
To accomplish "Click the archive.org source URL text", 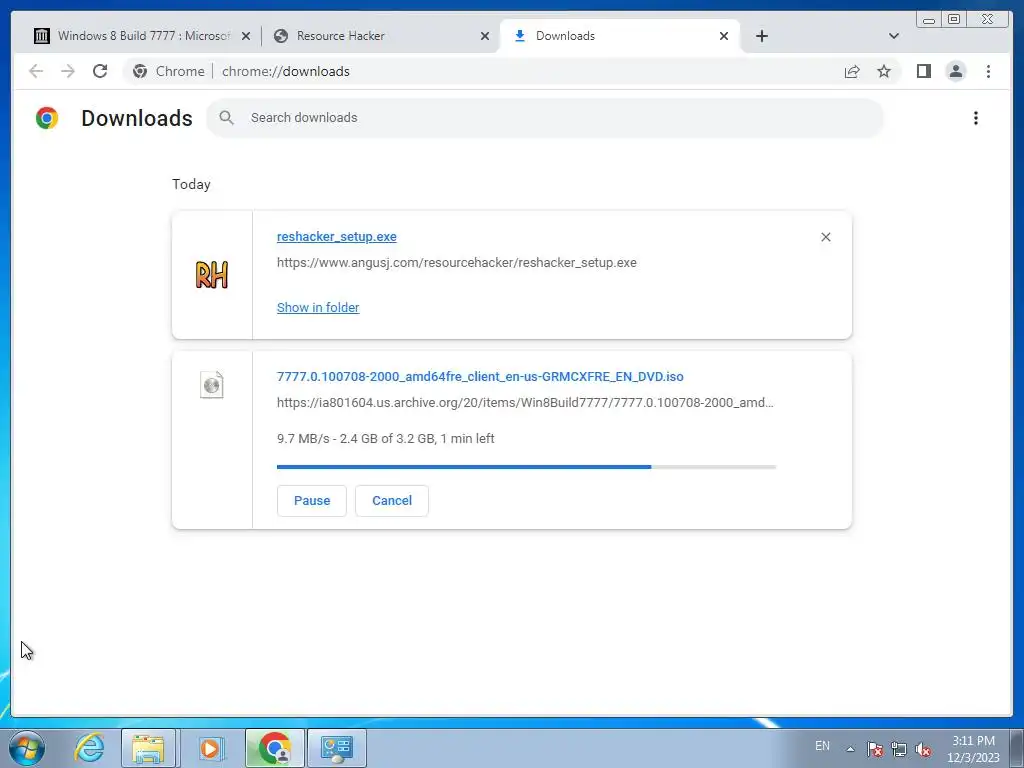I will click(525, 403).
